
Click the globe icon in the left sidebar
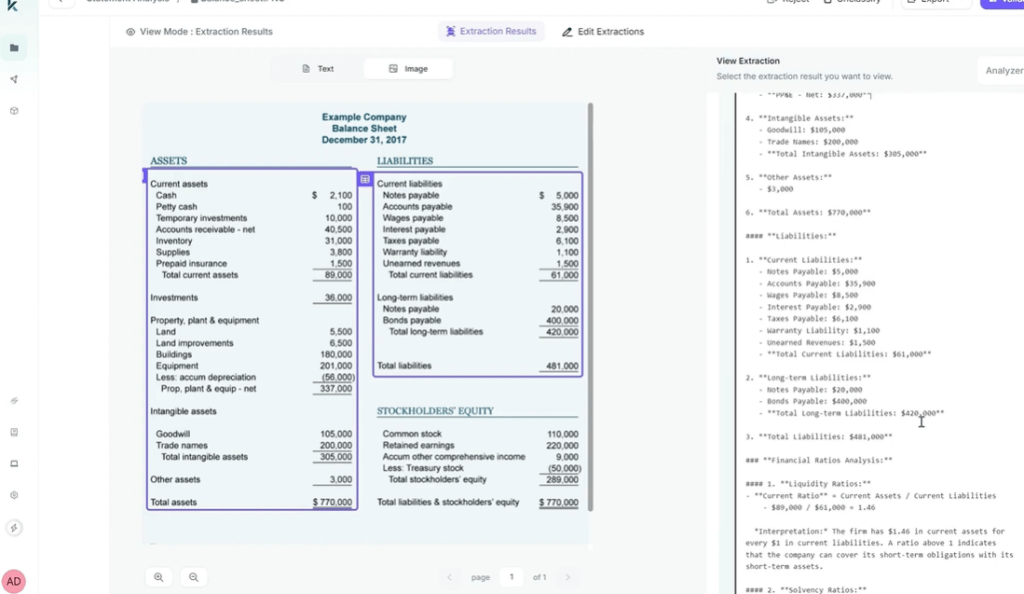tap(14, 112)
